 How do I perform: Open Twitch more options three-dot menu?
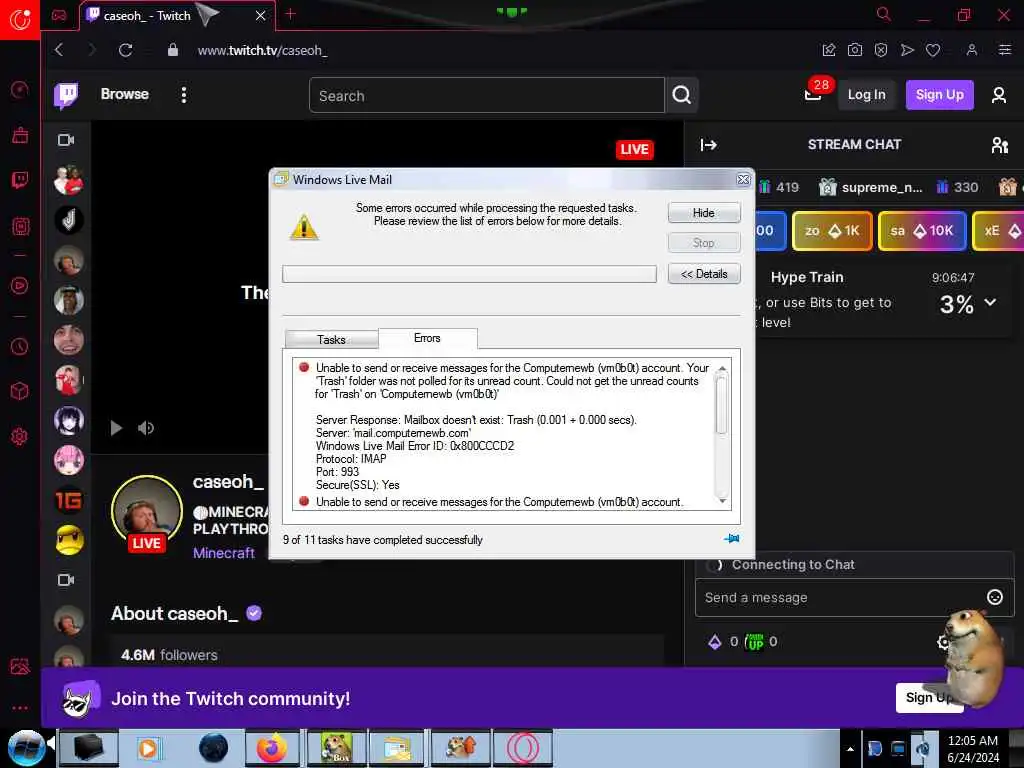(184, 95)
